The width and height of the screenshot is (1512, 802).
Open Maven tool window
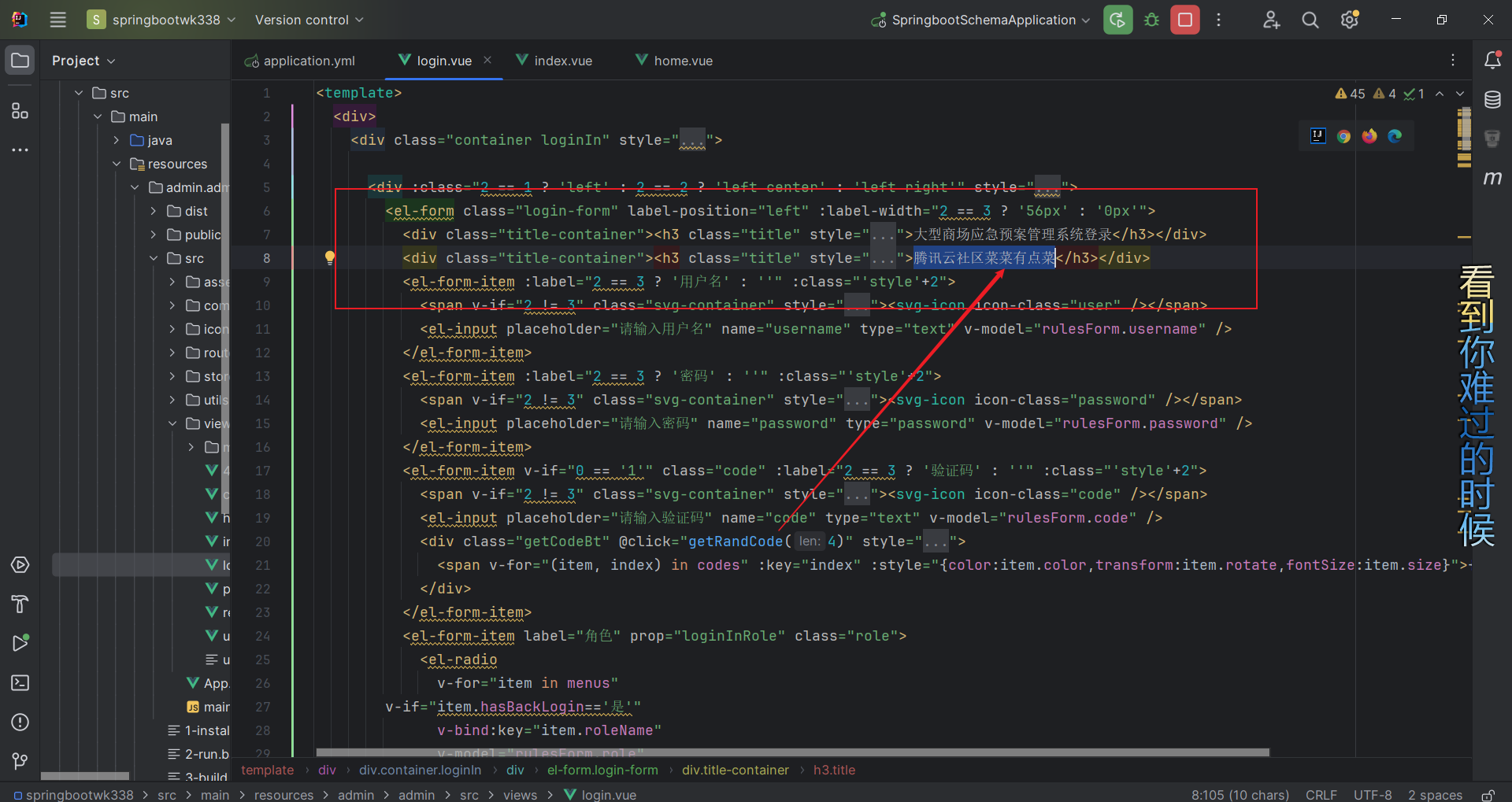1492,178
